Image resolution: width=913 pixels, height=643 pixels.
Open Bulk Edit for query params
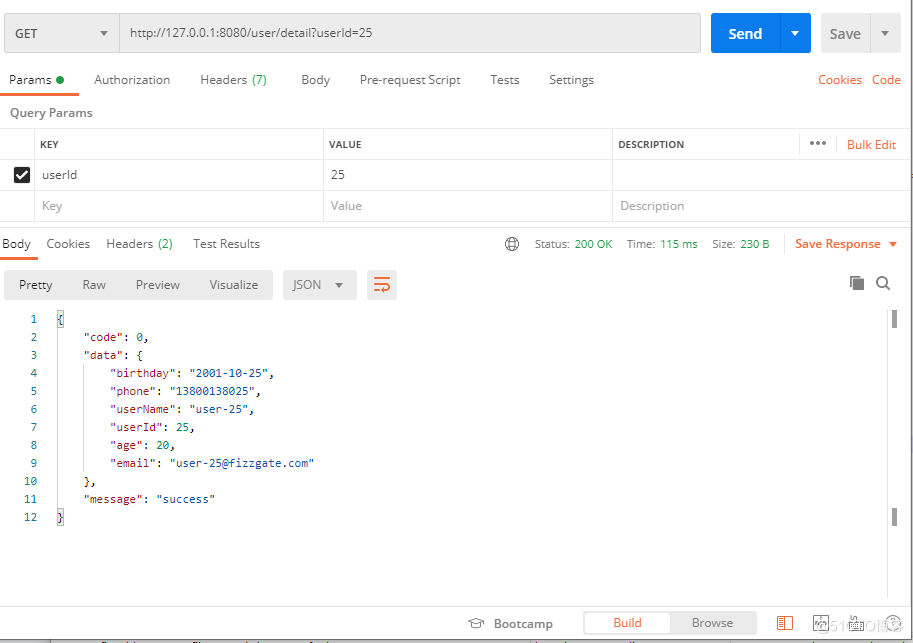pyautogui.click(x=870, y=144)
